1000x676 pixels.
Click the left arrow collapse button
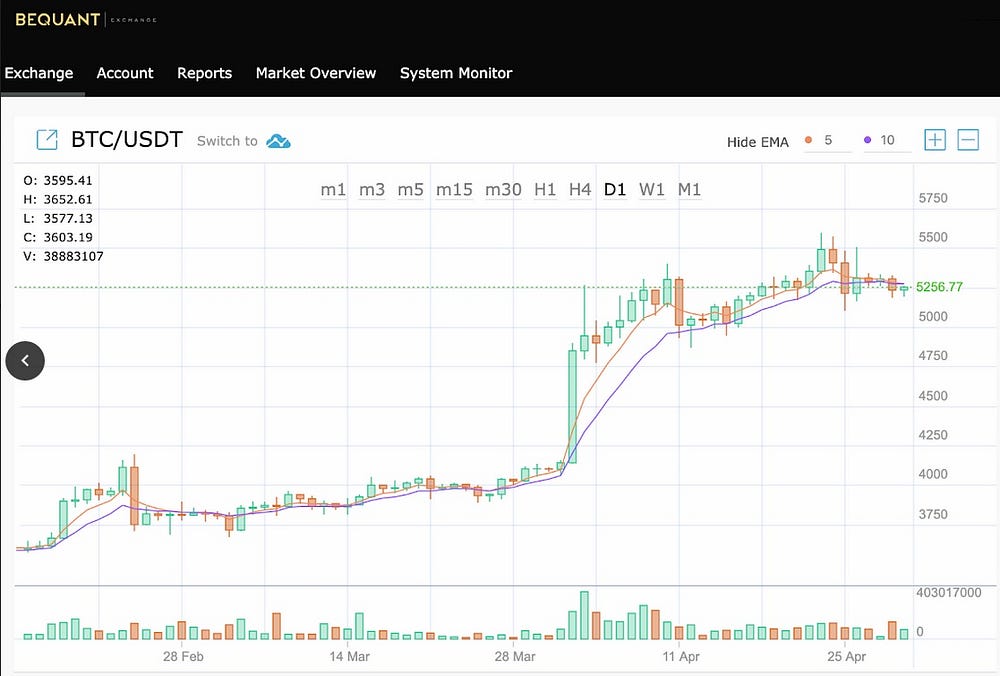coord(25,361)
